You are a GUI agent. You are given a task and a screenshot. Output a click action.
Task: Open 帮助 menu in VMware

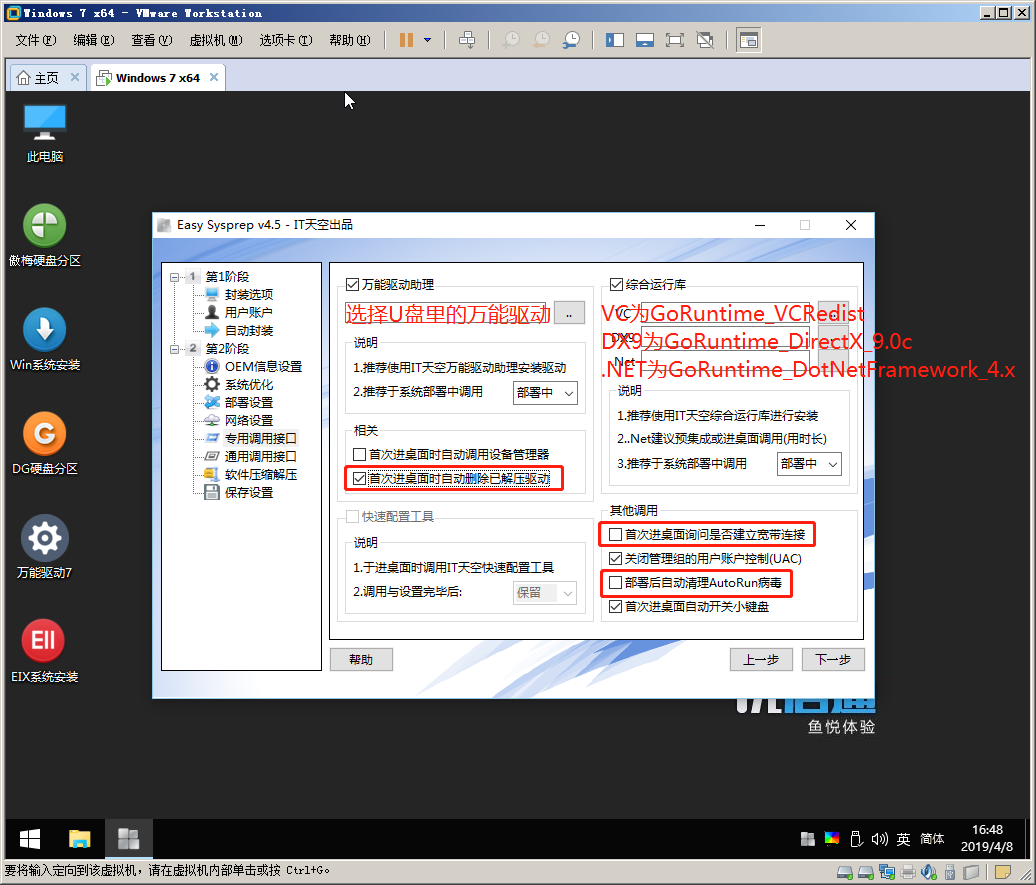tap(350, 40)
